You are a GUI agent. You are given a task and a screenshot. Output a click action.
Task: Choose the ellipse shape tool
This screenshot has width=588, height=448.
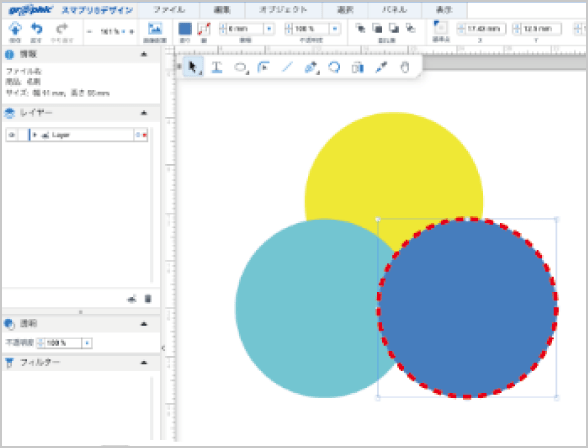[x=240, y=67]
